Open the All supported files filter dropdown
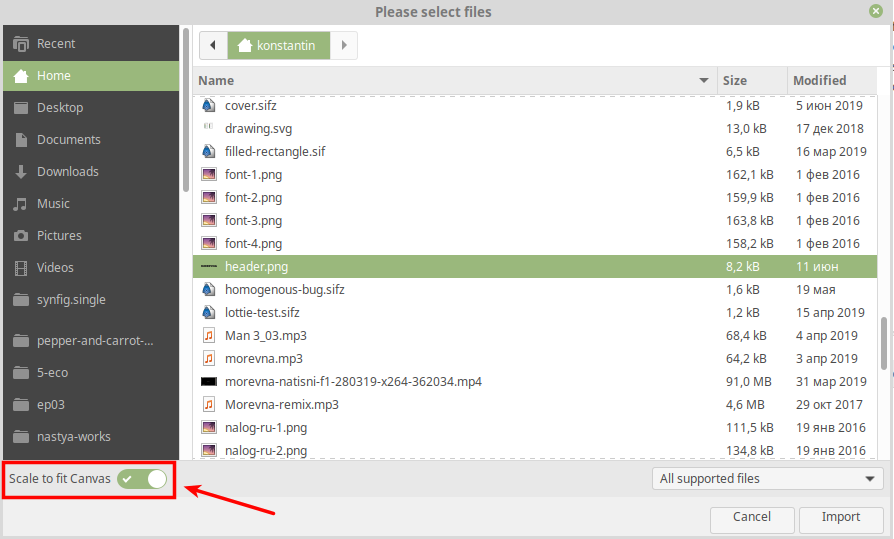The image size is (894, 539). [x=766, y=479]
